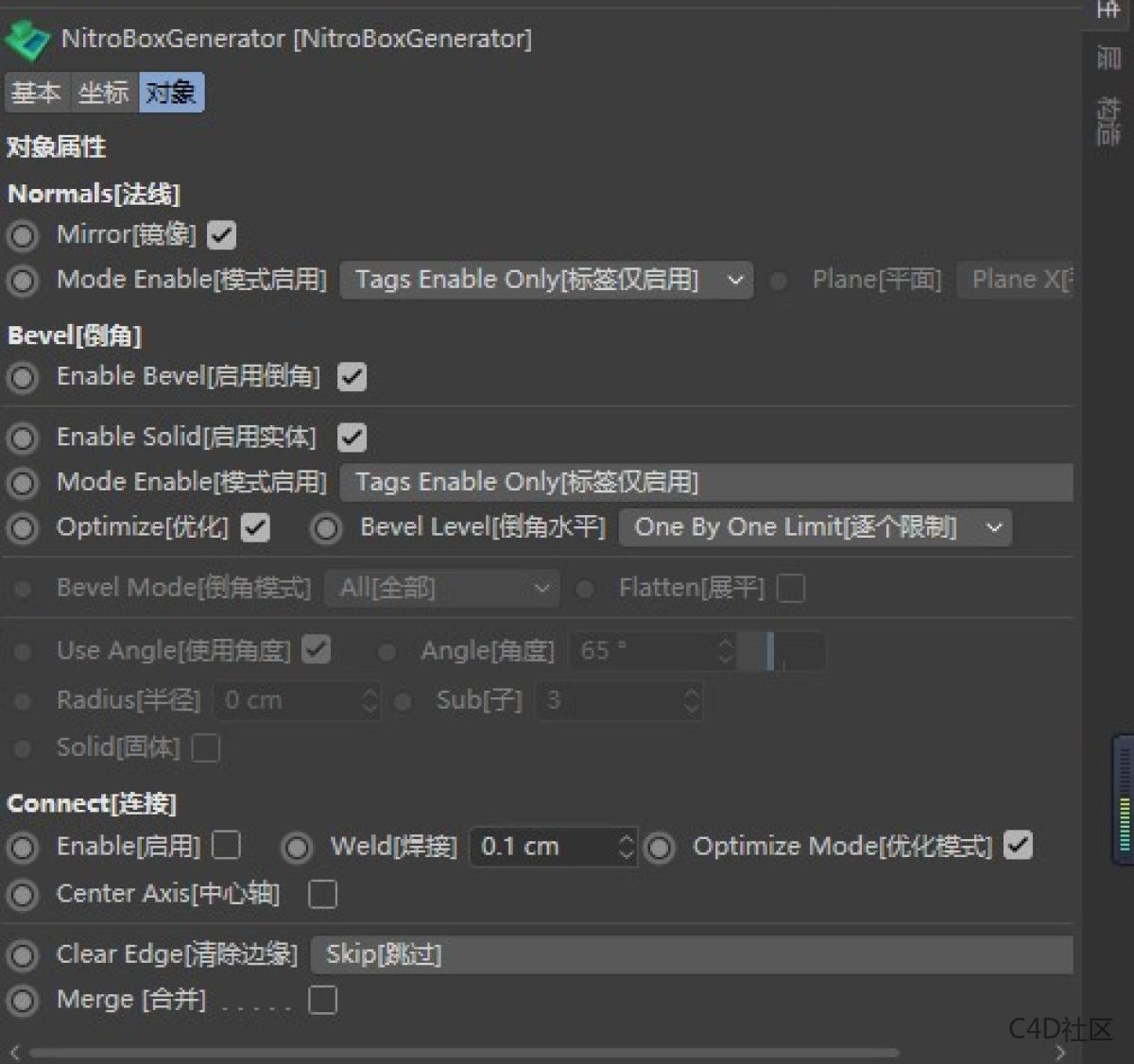
Task: Toggle the Optimize checkbox
Action: [255, 527]
